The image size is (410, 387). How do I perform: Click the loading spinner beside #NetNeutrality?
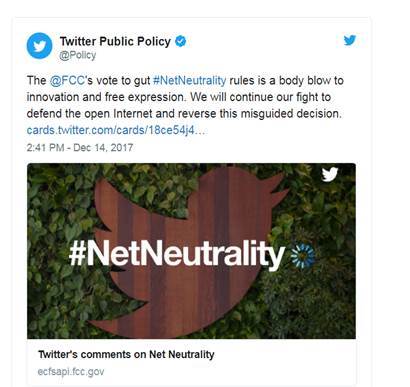point(303,256)
